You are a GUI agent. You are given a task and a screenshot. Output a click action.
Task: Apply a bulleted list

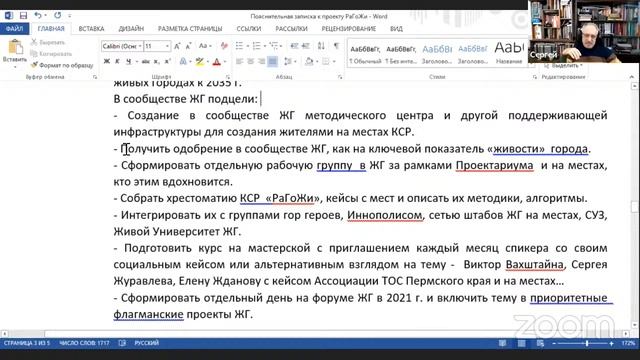[239, 46]
